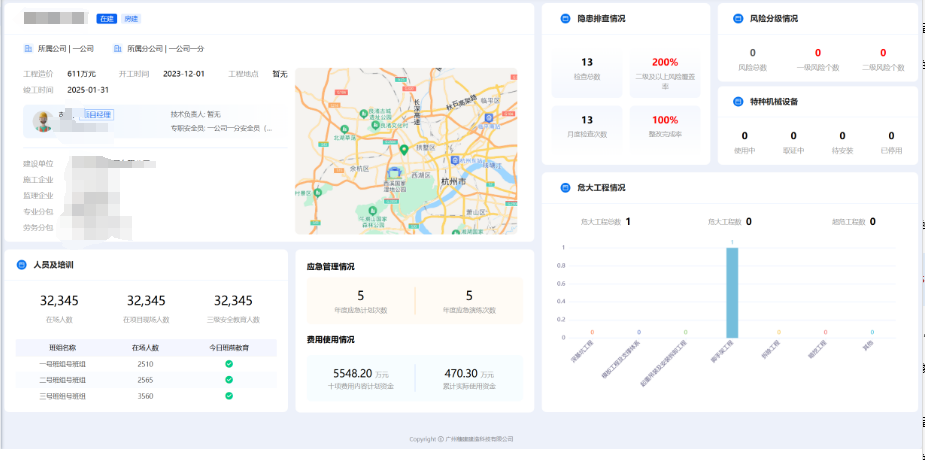Viewport: 925px width, 460px height.
Task: Click the 今日班前教育 column header
Action: click(x=229, y=348)
